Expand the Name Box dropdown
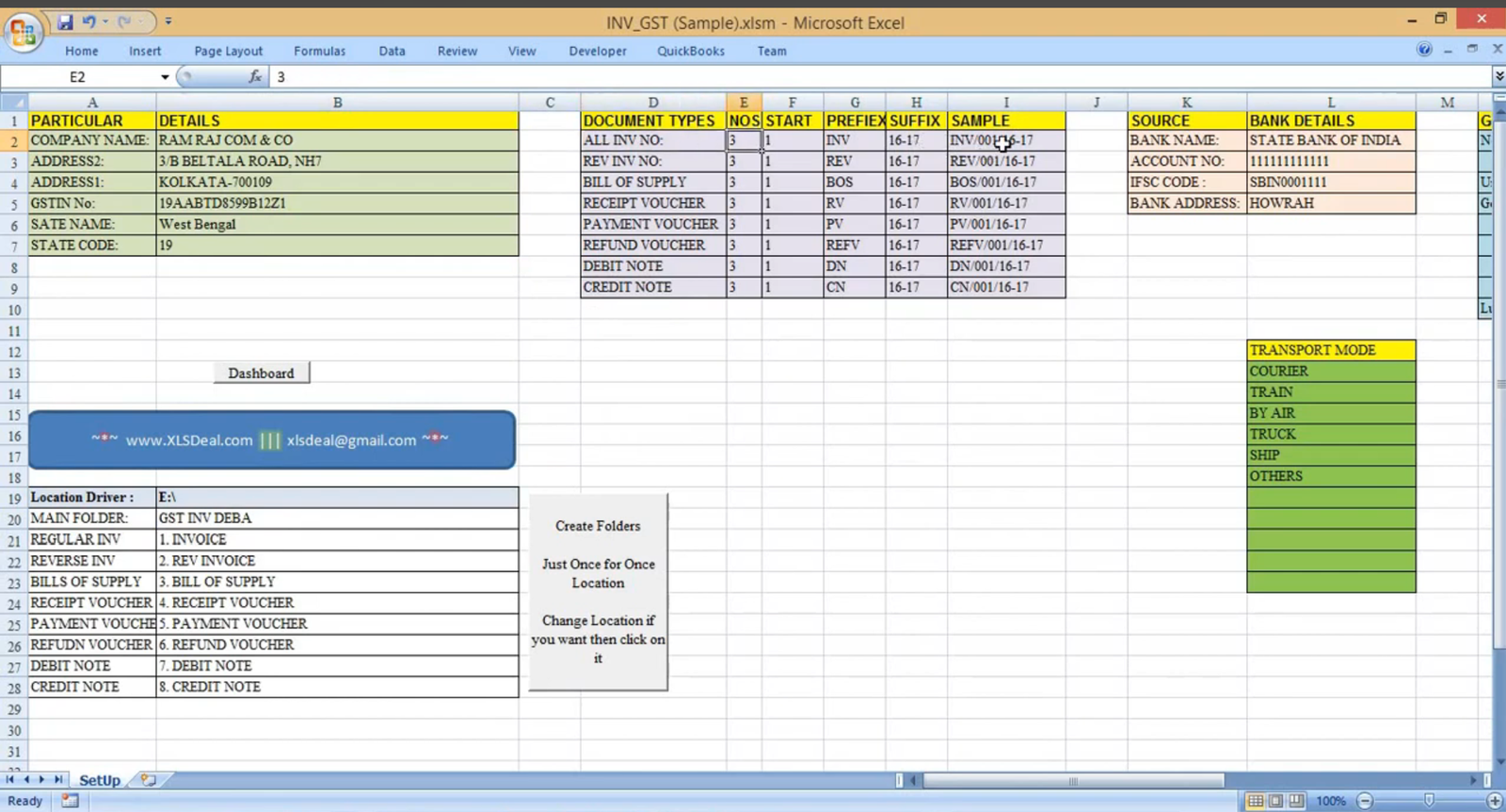Image resolution: width=1506 pixels, height=812 pixels. point(165,77)
